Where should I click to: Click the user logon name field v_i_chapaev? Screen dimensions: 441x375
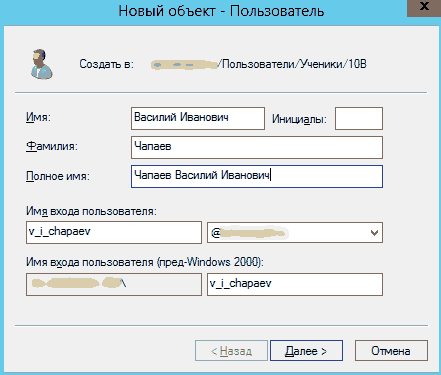(114, 232)
